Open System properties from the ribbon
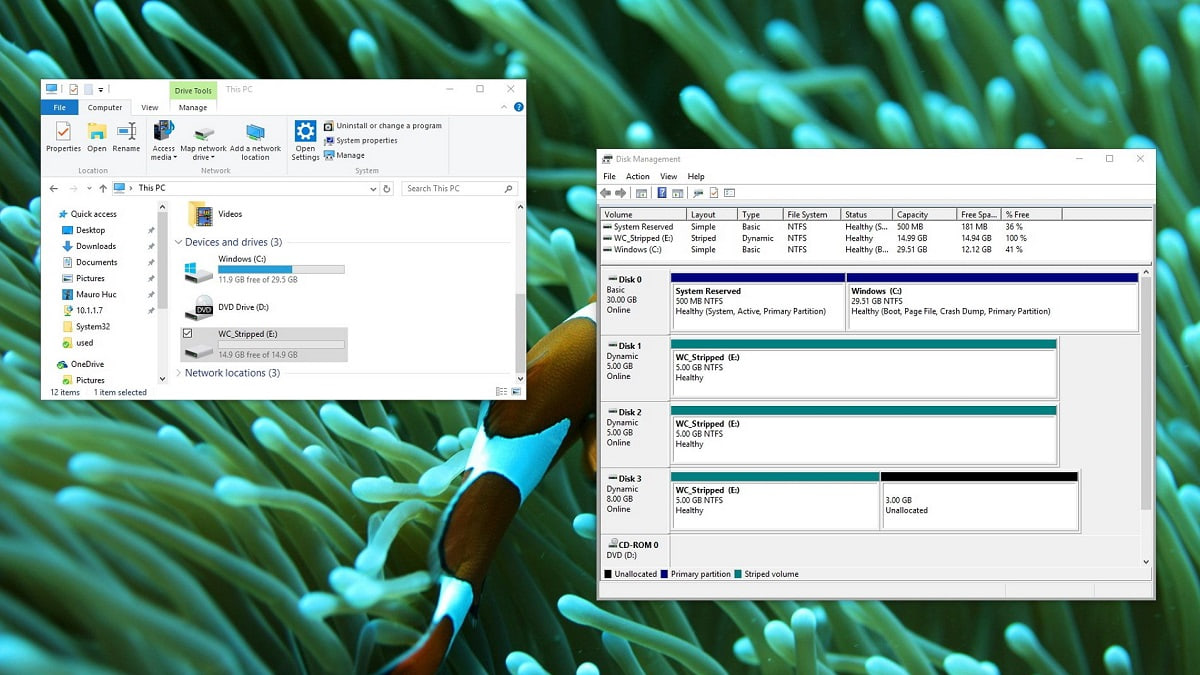Image resolution: width=1200 pixels, height=675 pixels. point(360,141)
